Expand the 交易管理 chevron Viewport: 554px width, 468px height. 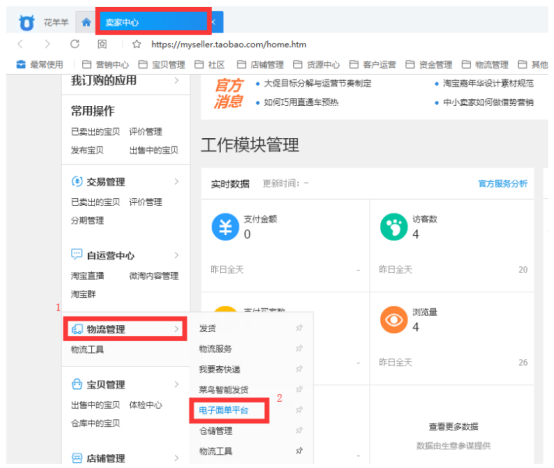pos(176,182)
